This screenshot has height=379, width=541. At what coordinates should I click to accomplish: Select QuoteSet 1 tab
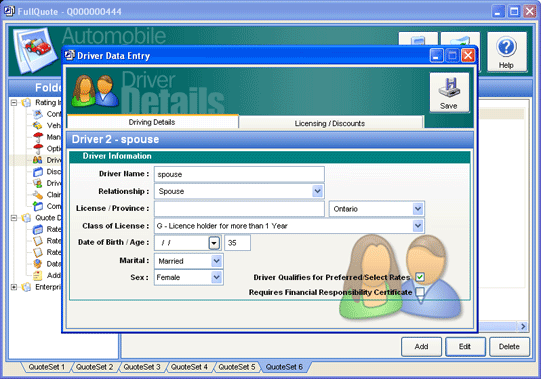[47, 367]
